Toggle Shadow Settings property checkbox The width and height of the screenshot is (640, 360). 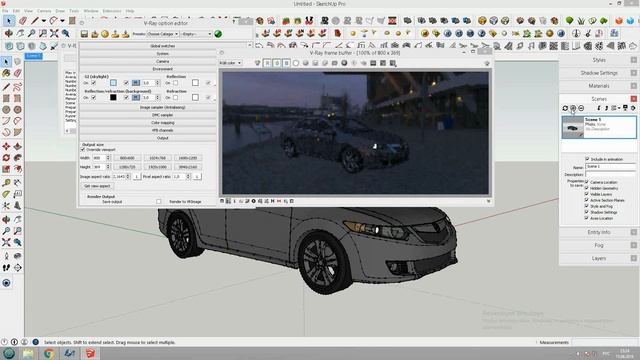587,212
